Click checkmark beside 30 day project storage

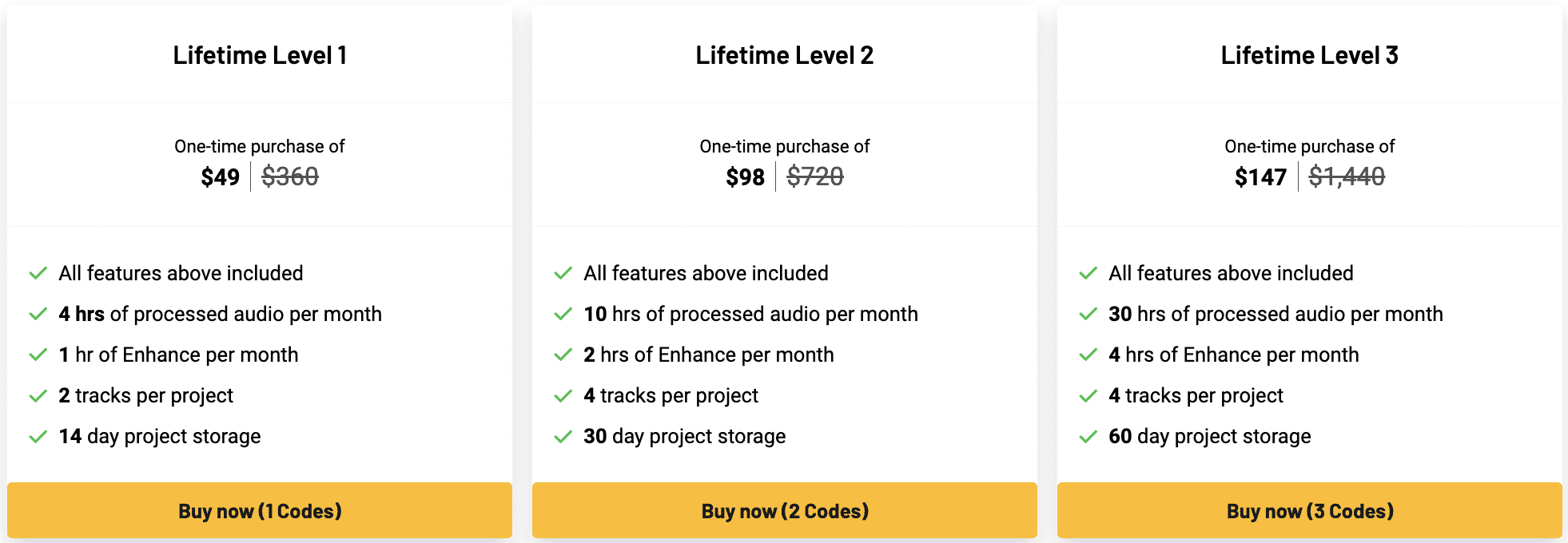tap(563, 437)
